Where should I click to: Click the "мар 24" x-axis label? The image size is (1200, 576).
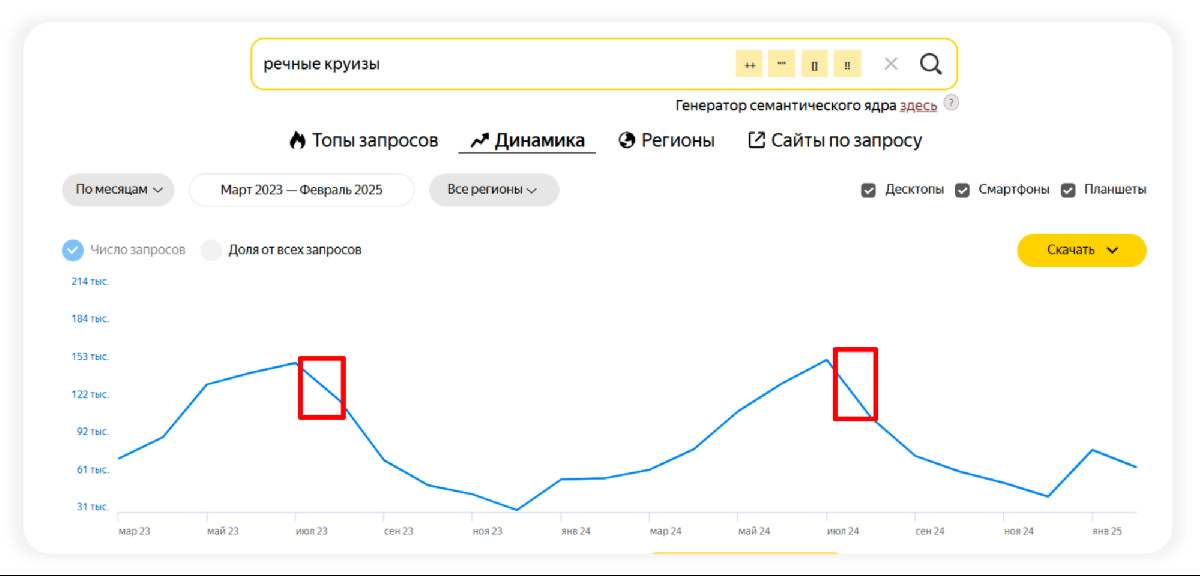click(x=665, y=531)
